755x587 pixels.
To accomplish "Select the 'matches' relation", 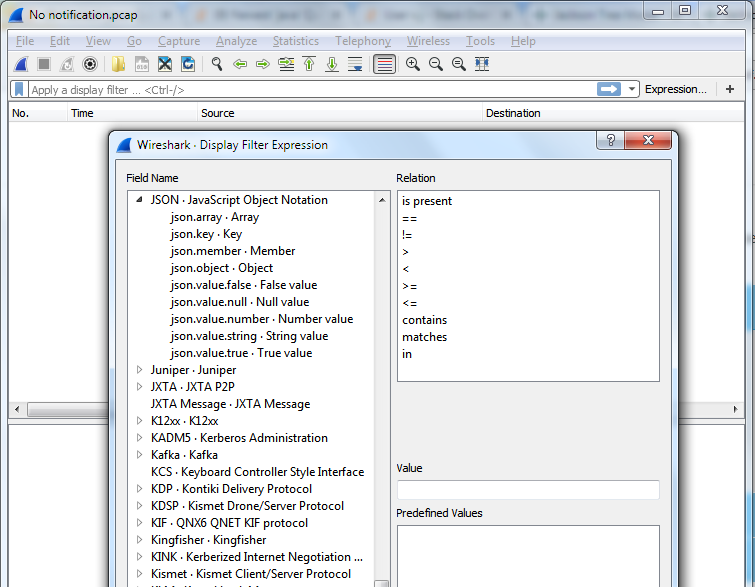I will coord(424,337).
